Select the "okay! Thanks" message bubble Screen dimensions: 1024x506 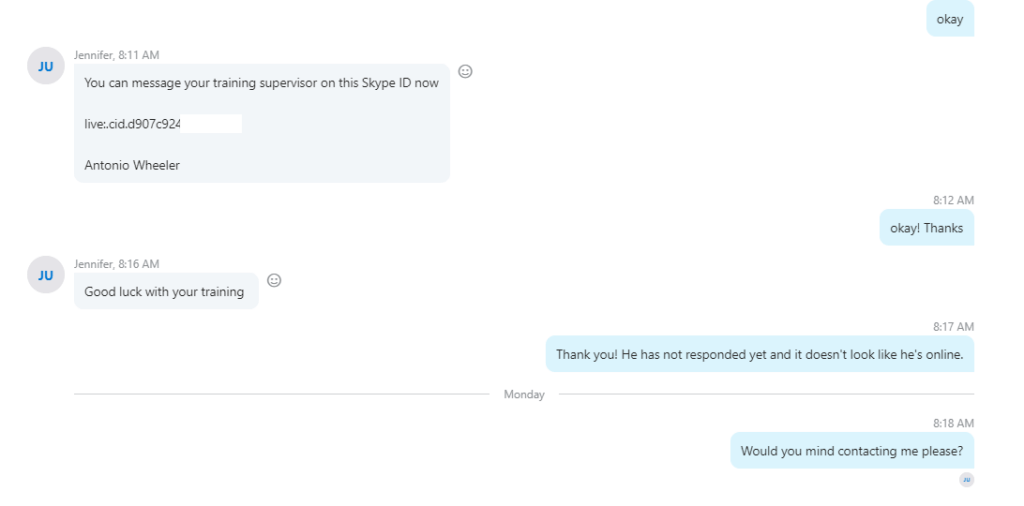[x=926, y=228]
